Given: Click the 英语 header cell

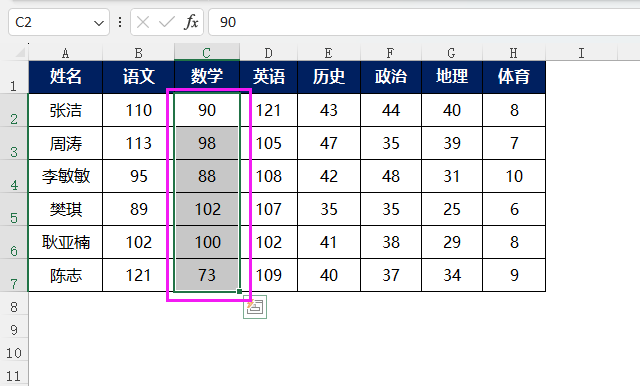Looking at the screenshot, I should 269,77.
